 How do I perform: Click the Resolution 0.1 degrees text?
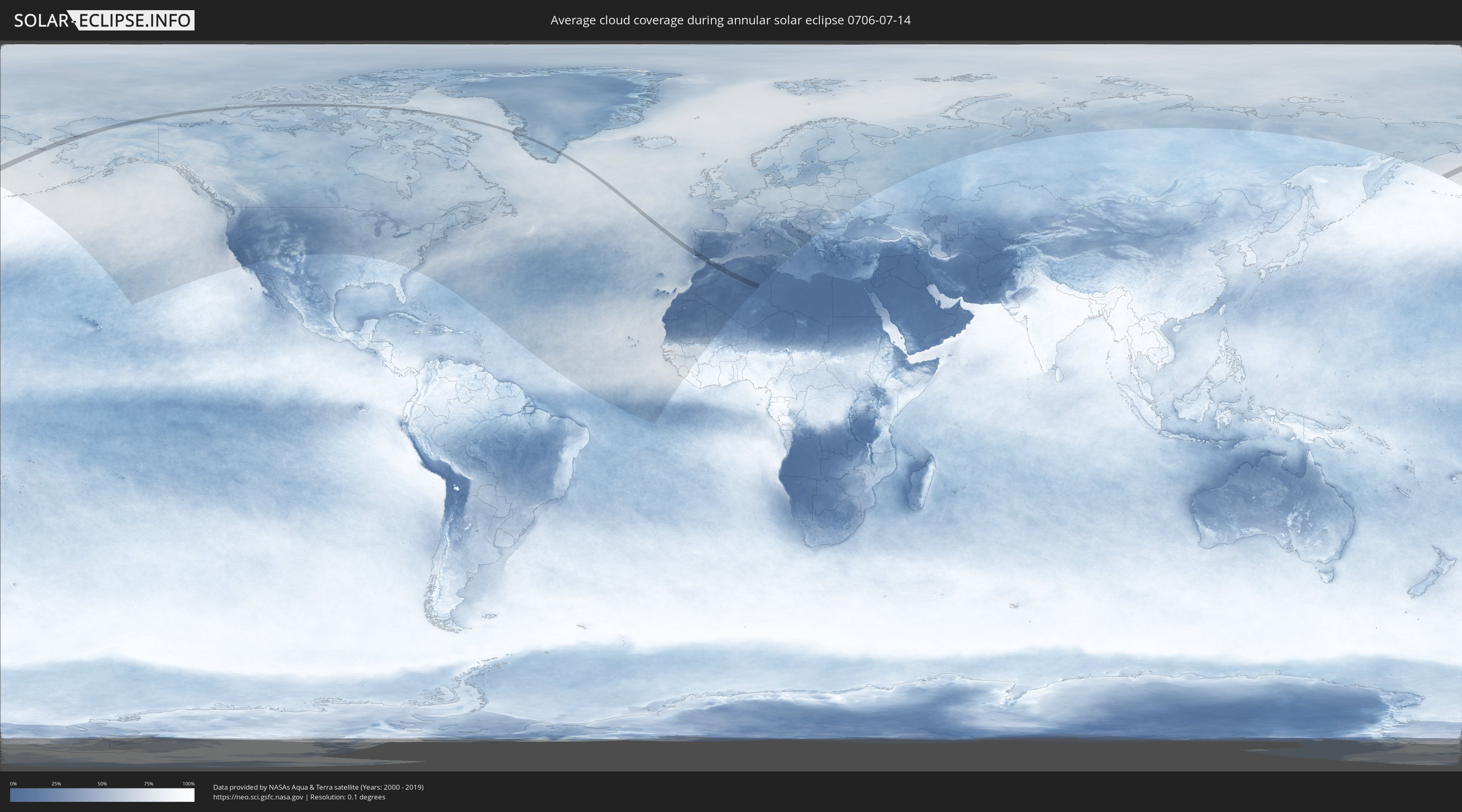point(347,797)
